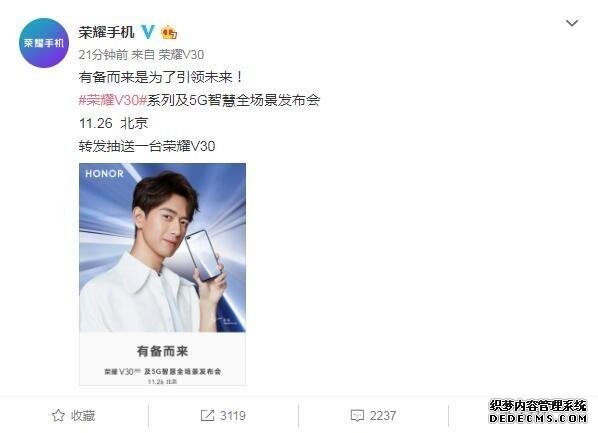
Task: Click the comment bubble icon
Action: (357, 415)
